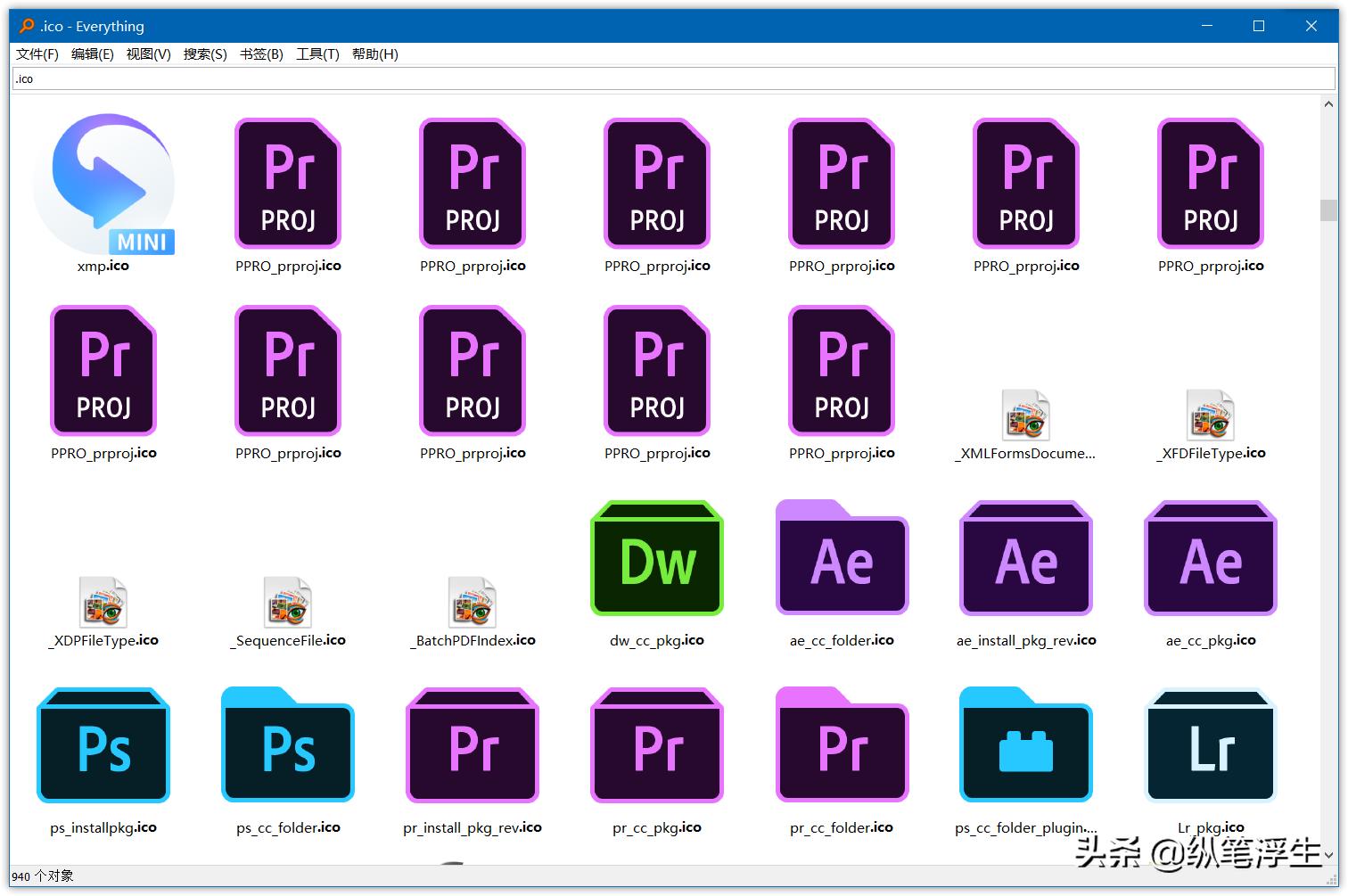Select the _SequenceFile.ico file
This screenshot has width=1348, height=896.
[x=287, y=603]
